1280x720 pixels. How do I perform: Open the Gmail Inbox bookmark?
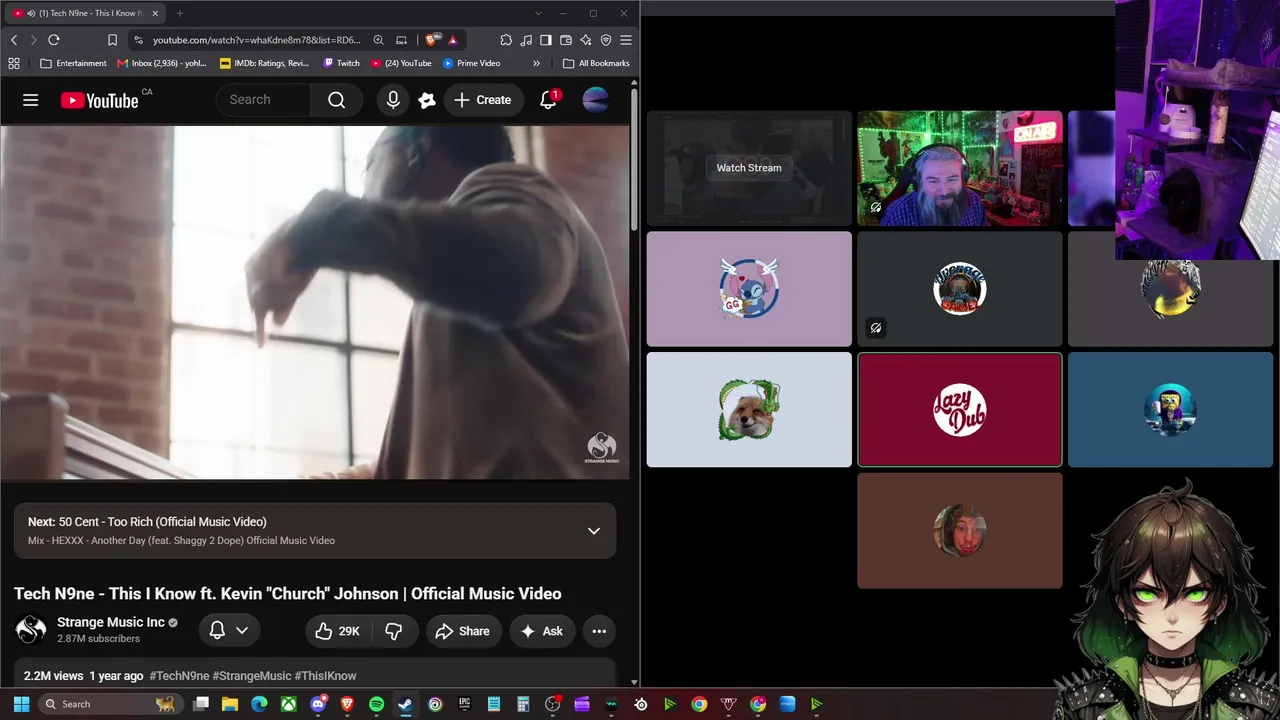point(162,63)
